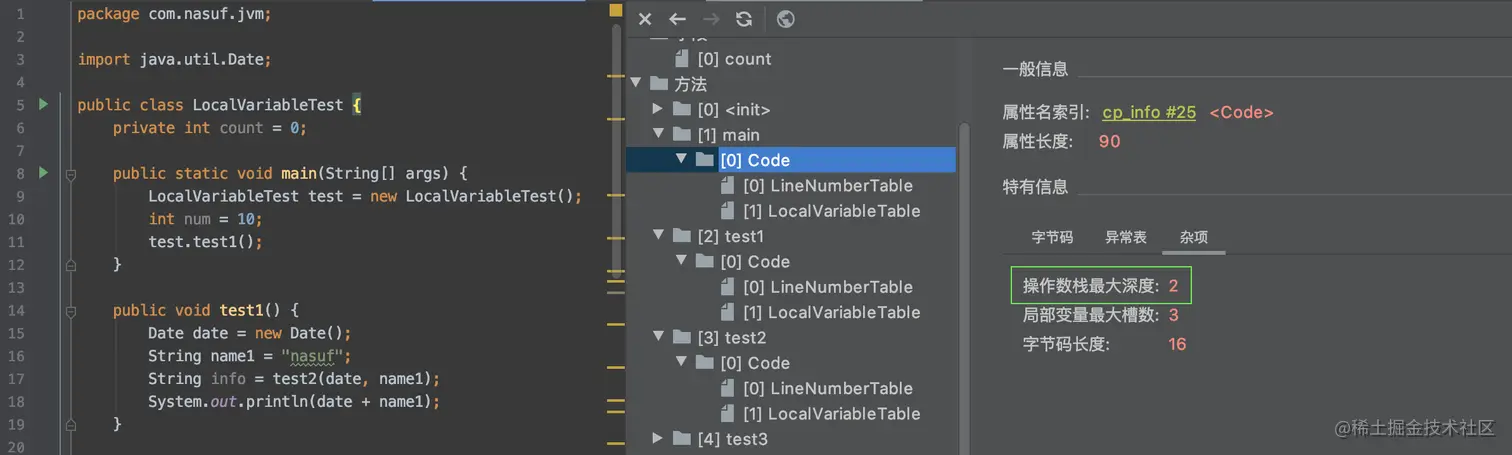Toggle fold marker at main method line
The width and height of the screenshot is (1512, 455).
(x=70, y=174)
